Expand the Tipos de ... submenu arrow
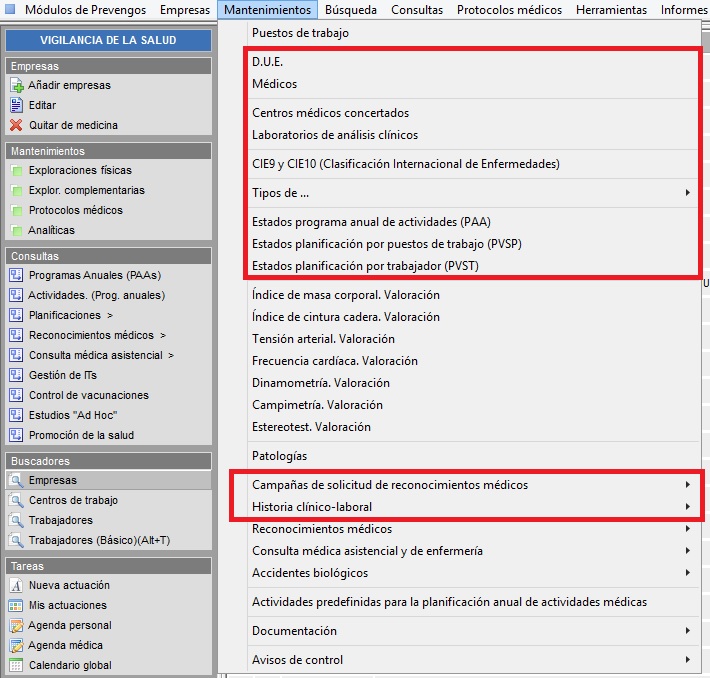Image resolution: width=710 pixels, height=678 pixels. click(687, 193)
